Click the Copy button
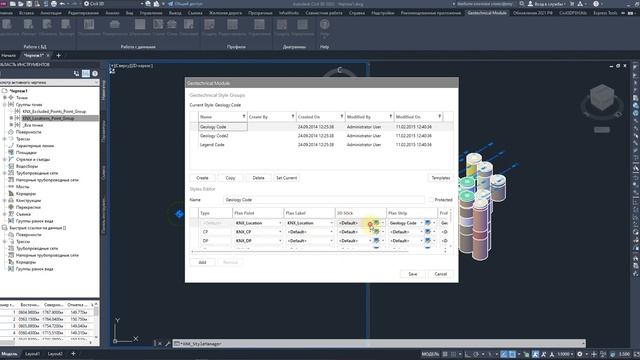The image size is (640, 360). [x=231, y=178]
